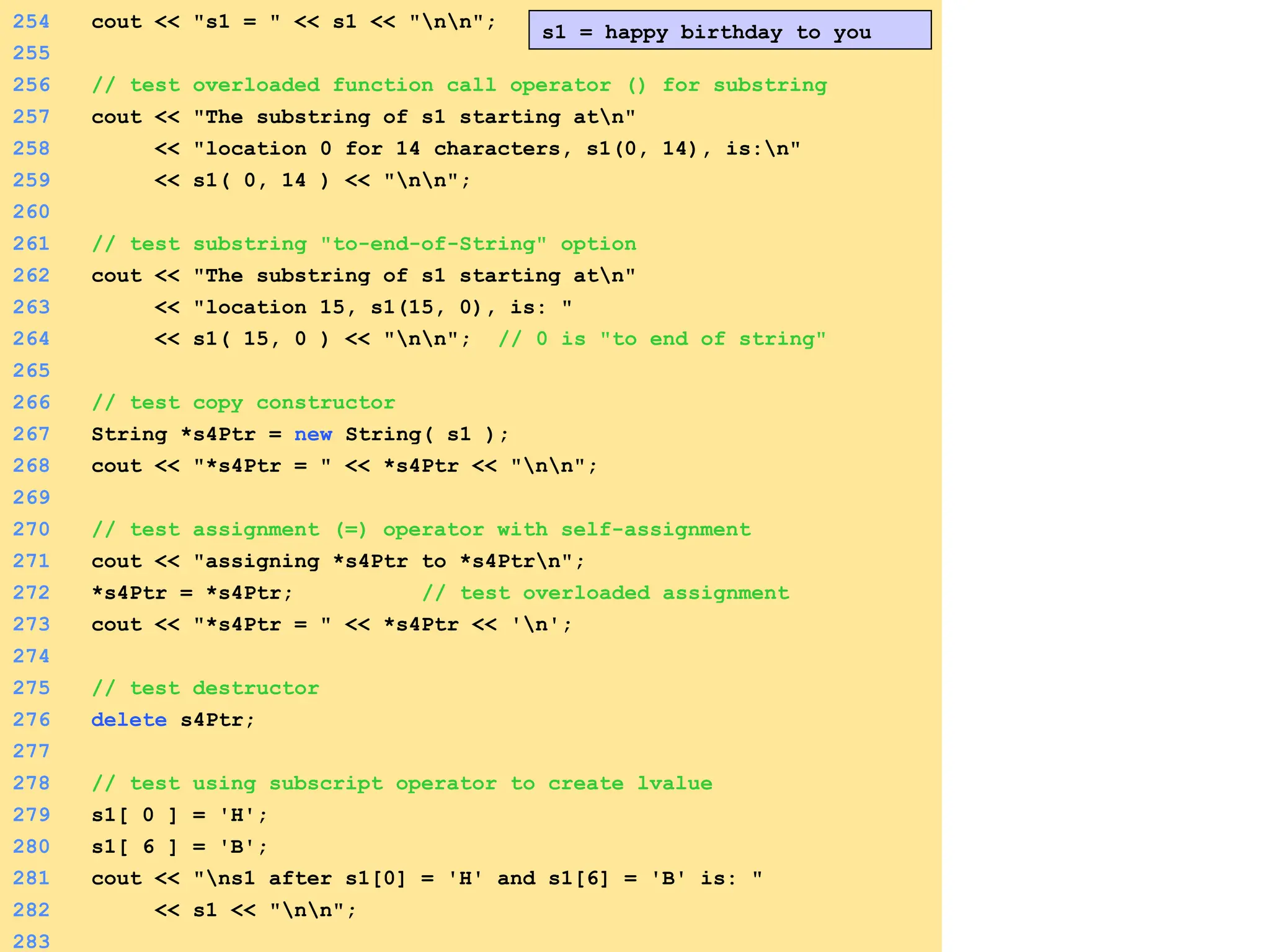Click line number 283
Image resolution: width=1270 pixels, height=952 pixels.
pos(31,942)
